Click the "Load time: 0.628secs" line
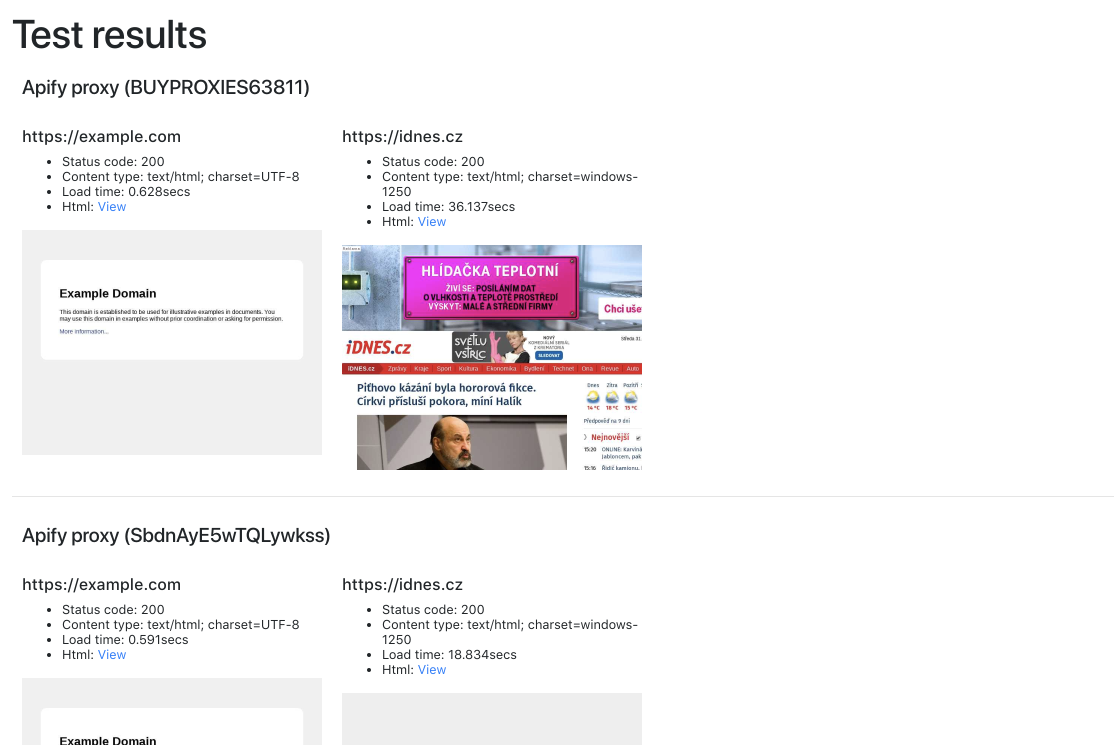The image size is (1114, 745). click(x=126, y=192)
